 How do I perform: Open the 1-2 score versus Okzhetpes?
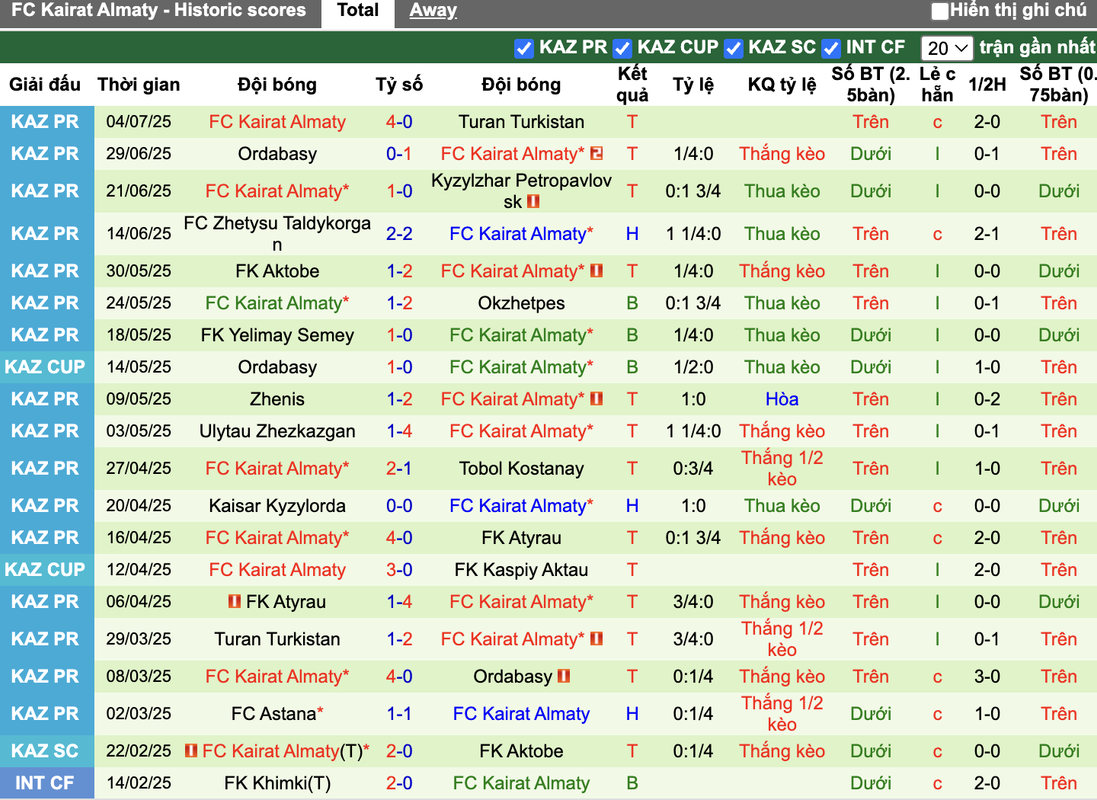point(399,303)
